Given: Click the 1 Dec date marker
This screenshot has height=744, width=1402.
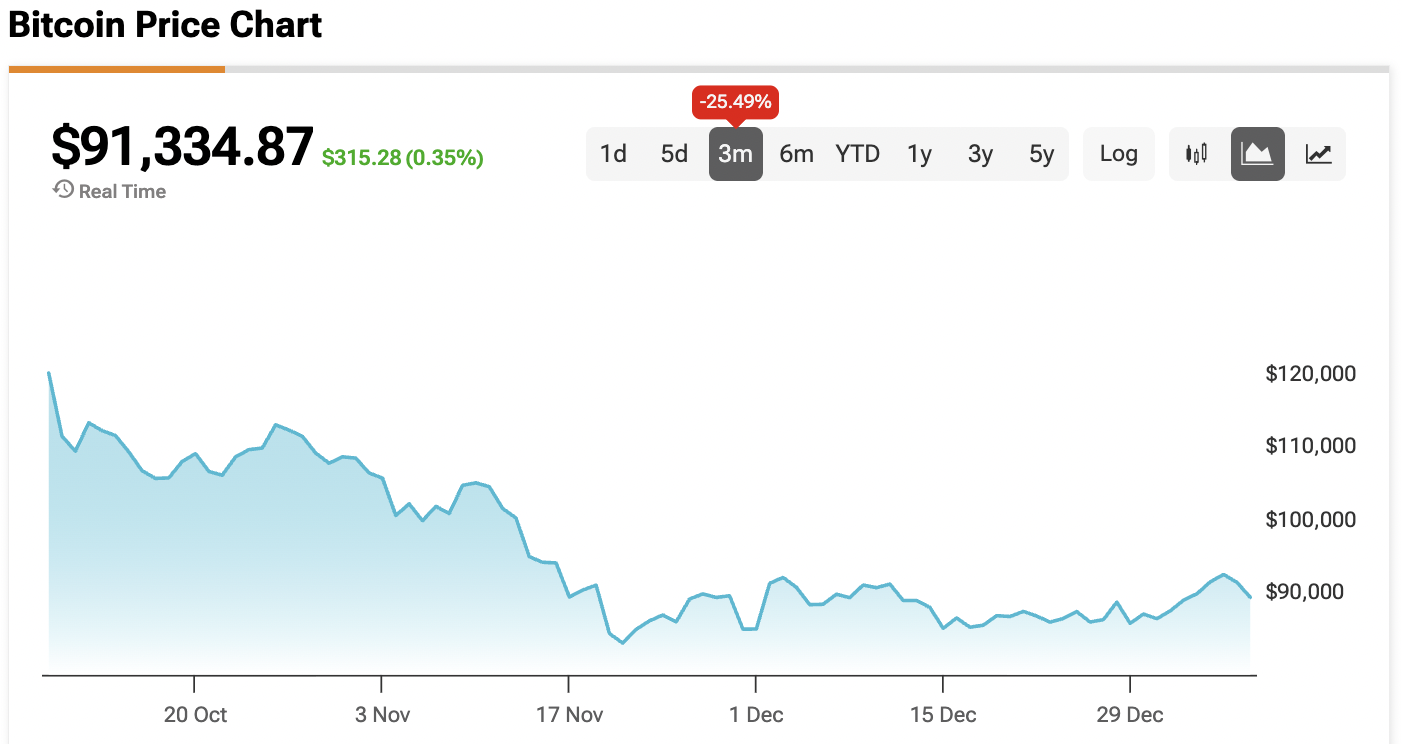Looking at the screenshot, I should tap(755, 714).
